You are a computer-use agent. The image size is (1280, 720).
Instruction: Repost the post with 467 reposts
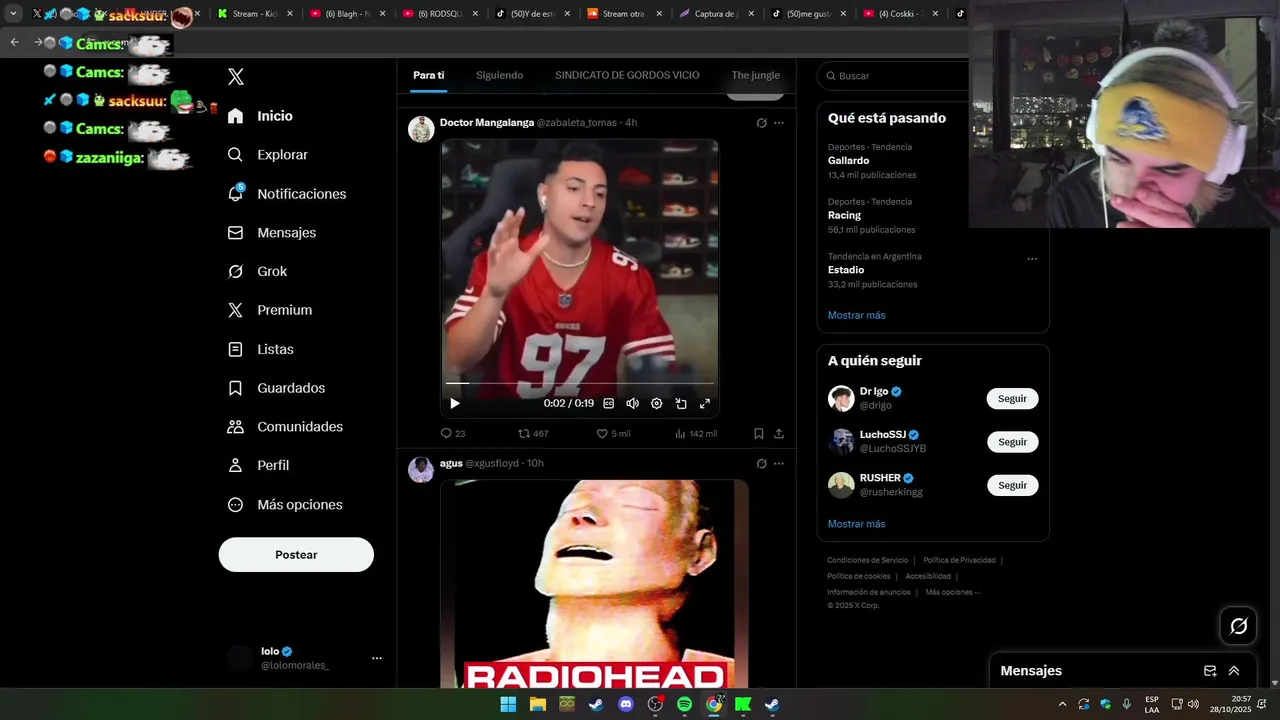533,434
